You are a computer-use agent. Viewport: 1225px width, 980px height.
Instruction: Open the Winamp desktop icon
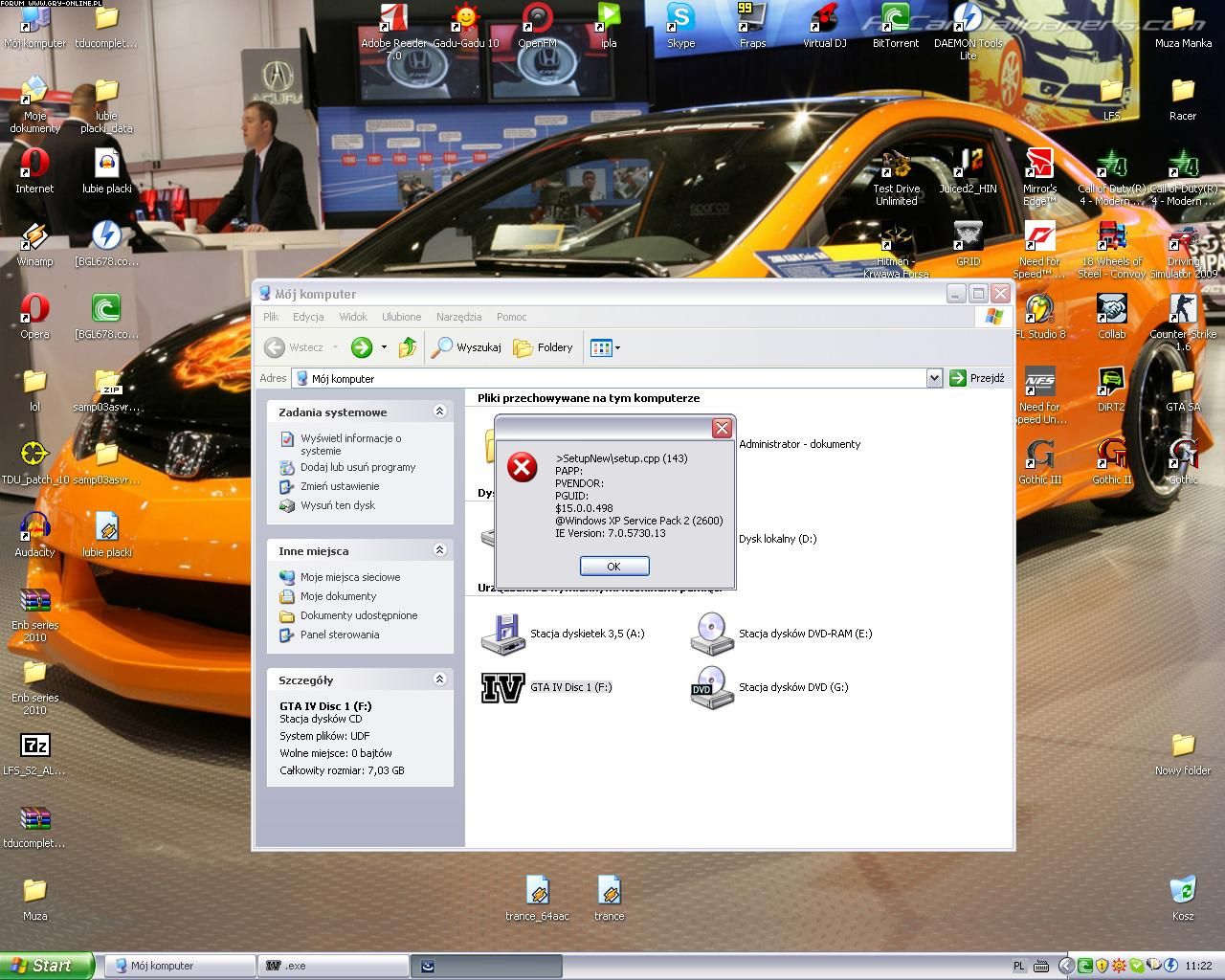click(34, 245)
